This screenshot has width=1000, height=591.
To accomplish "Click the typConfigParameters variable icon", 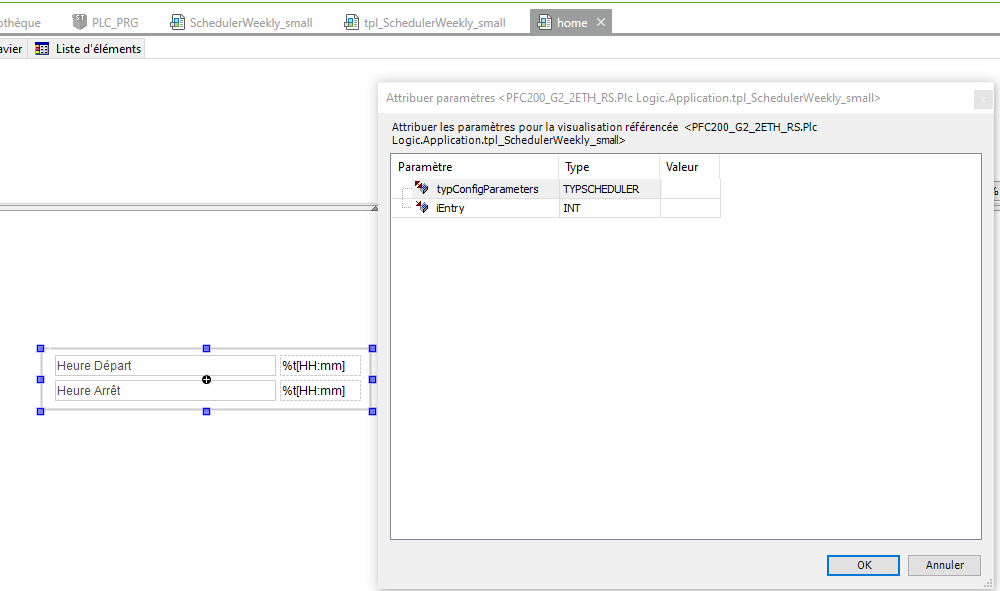I will (421, 188).
